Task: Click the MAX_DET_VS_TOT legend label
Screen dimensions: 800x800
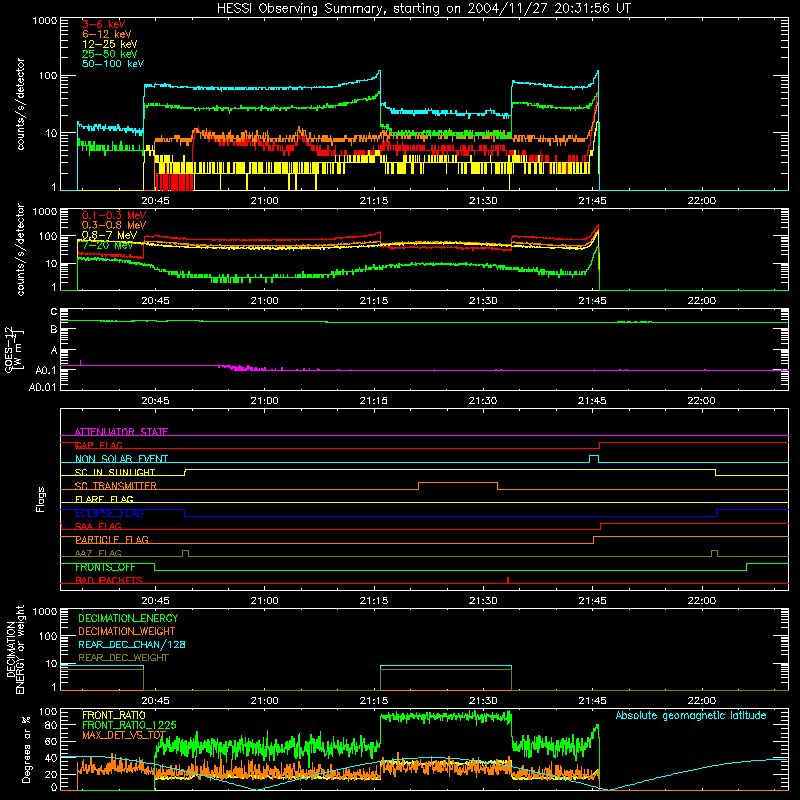Action: pyautogui.click(x=124, y=735)
